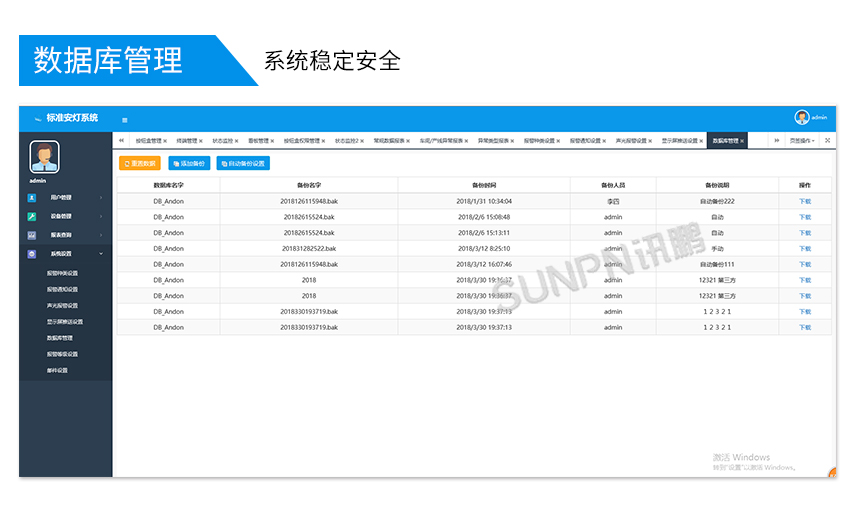This screenshot has width=860, height=522.
Task: Click the 自动备份111 description cell
Action: click(x=717, y=265)
